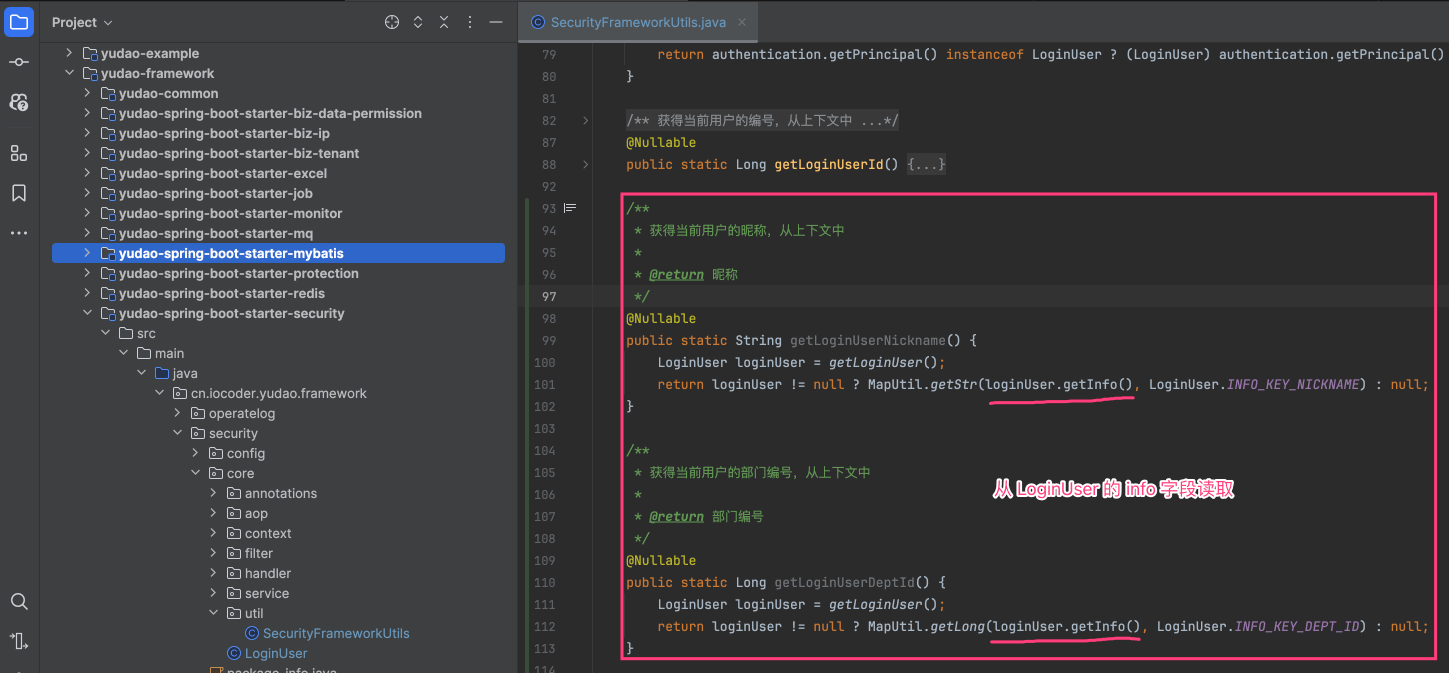Select yudao-spring-boot-starter-redis module
1449x673 pixels.
(221, 293)
